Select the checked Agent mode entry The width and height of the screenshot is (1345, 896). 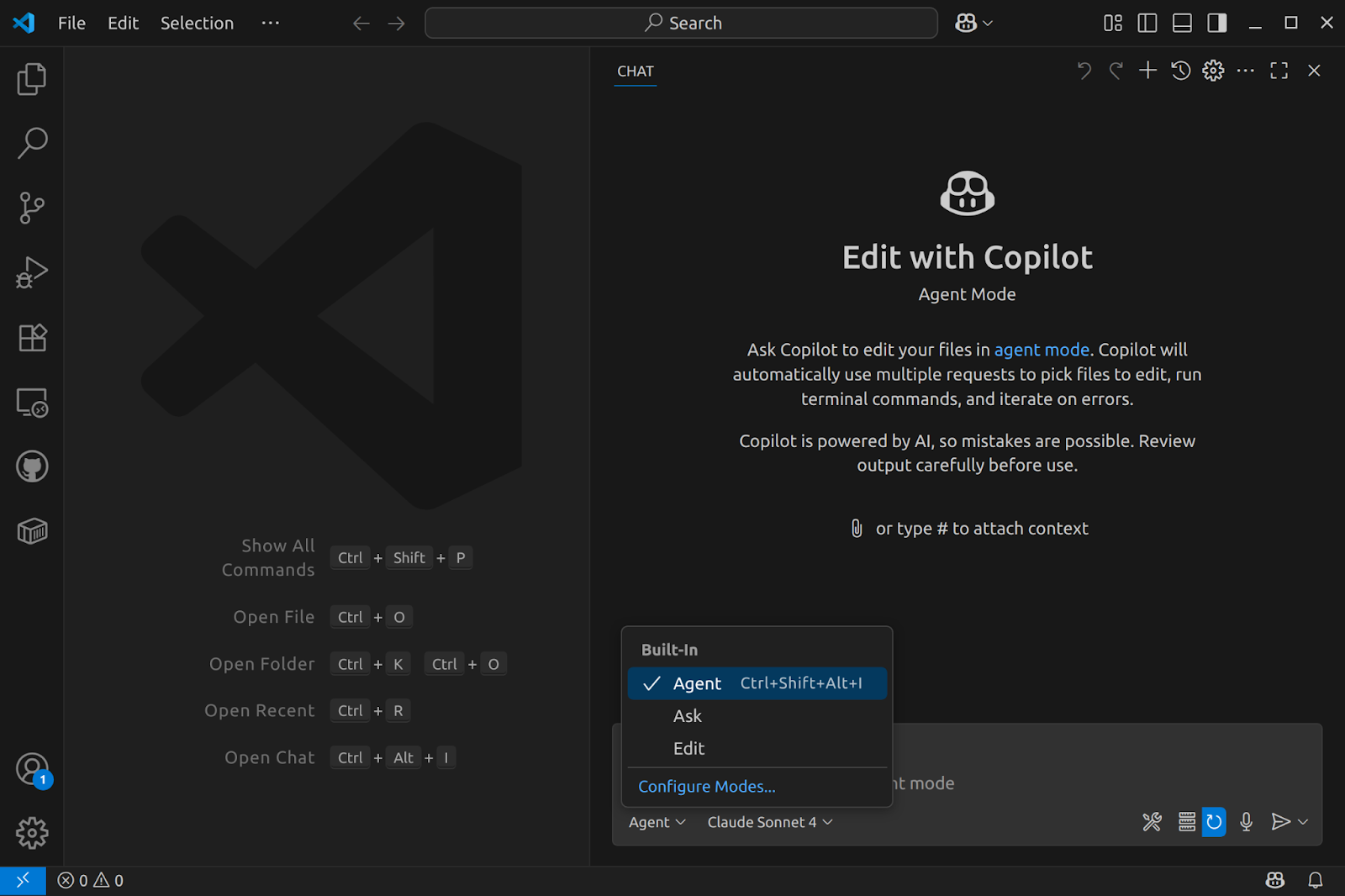757,683
